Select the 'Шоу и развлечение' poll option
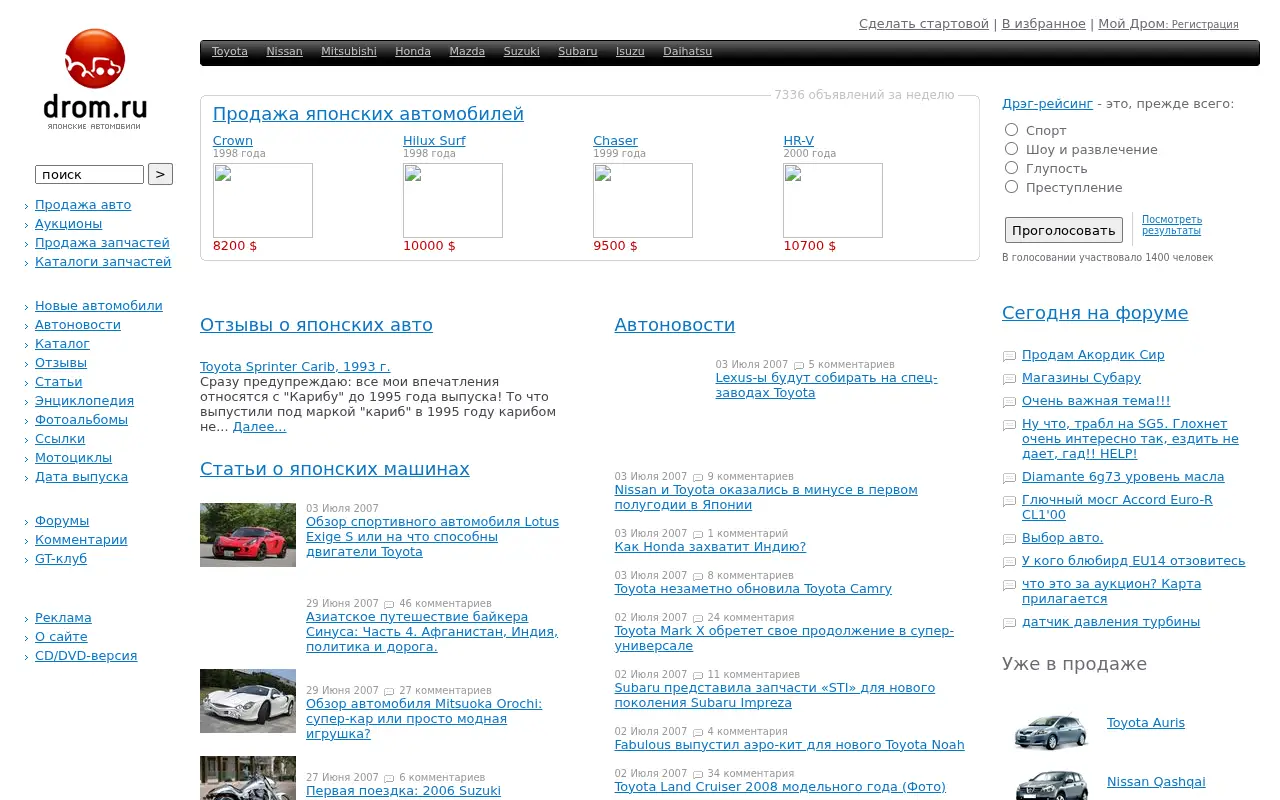 pos(1011,149)
